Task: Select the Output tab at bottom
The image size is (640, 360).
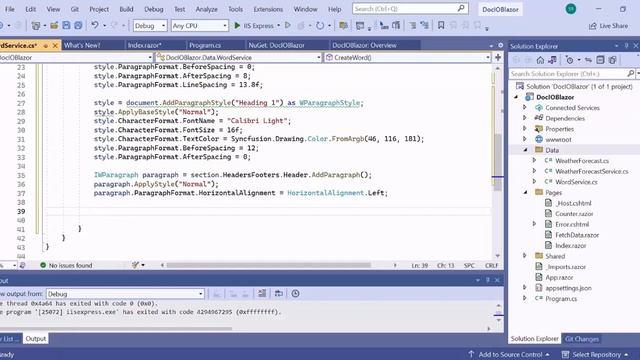Action: (36, 339)
